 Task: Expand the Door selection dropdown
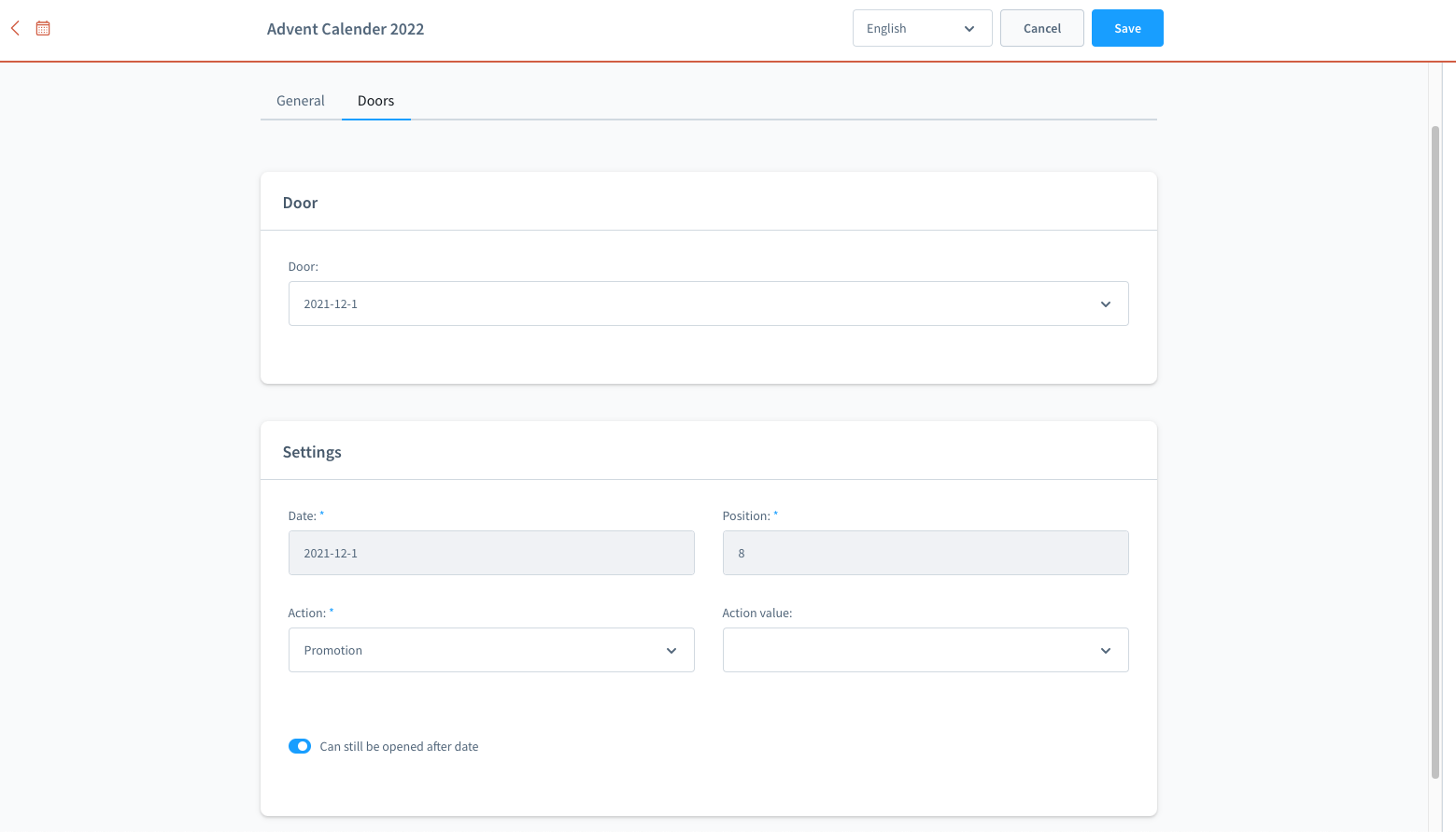click(x=709, y=303)
